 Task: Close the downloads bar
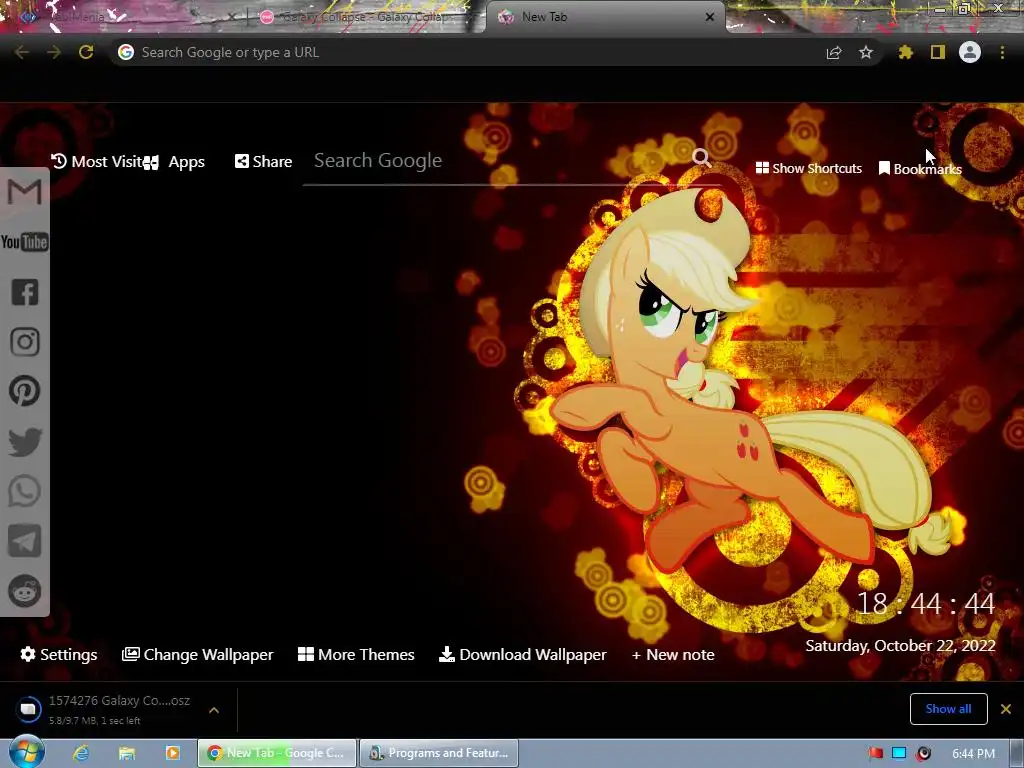click(1006, 709)
